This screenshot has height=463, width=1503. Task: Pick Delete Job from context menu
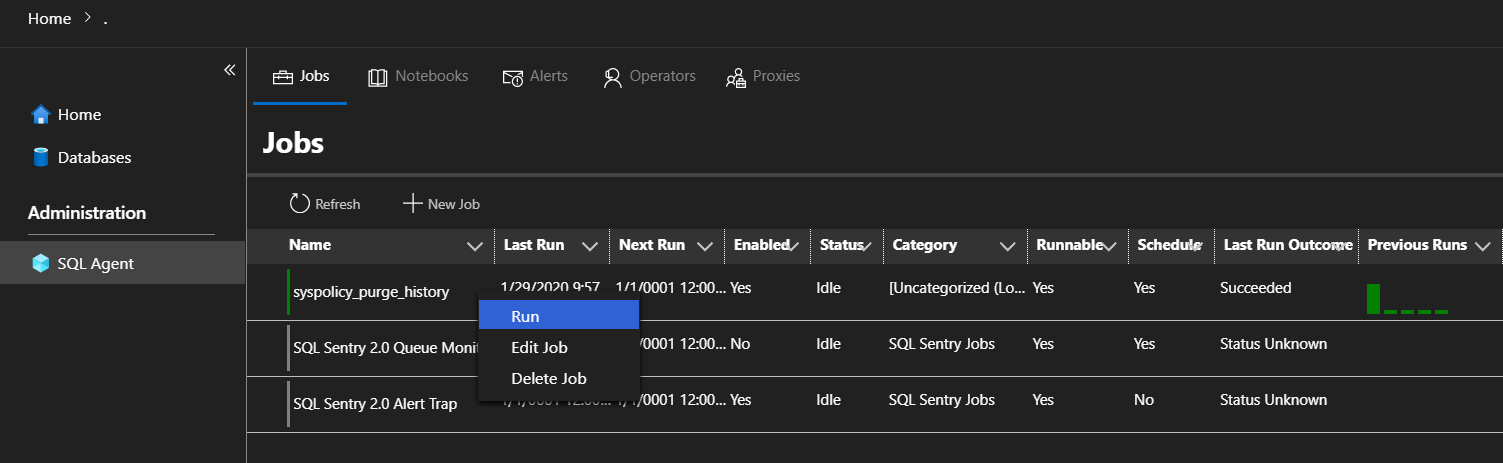pyautogui.click(x=548, y=379)
